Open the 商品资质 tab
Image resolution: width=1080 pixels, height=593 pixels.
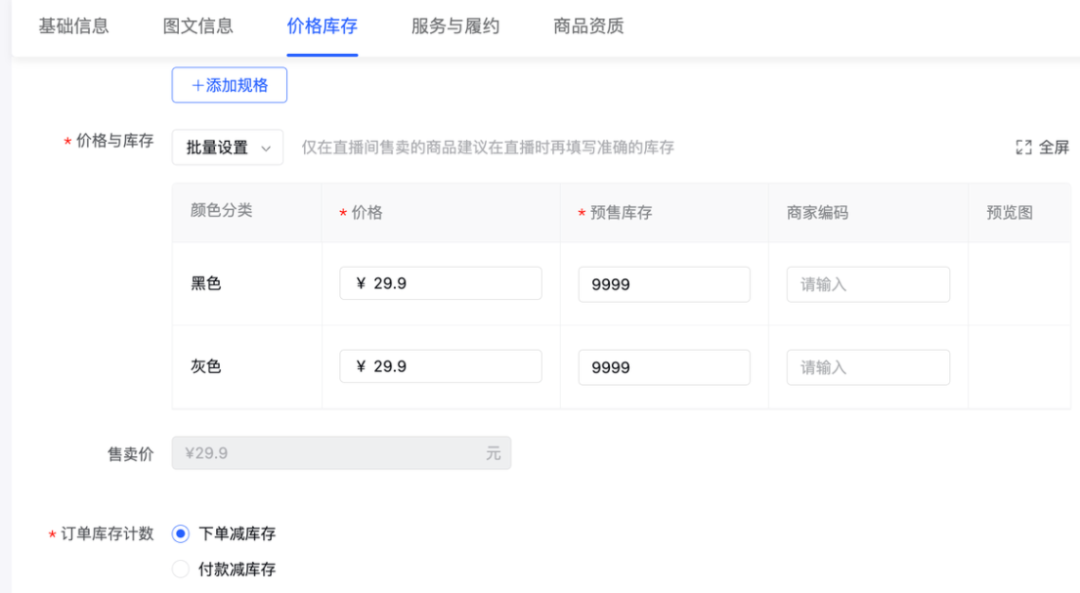coord(586,27)
